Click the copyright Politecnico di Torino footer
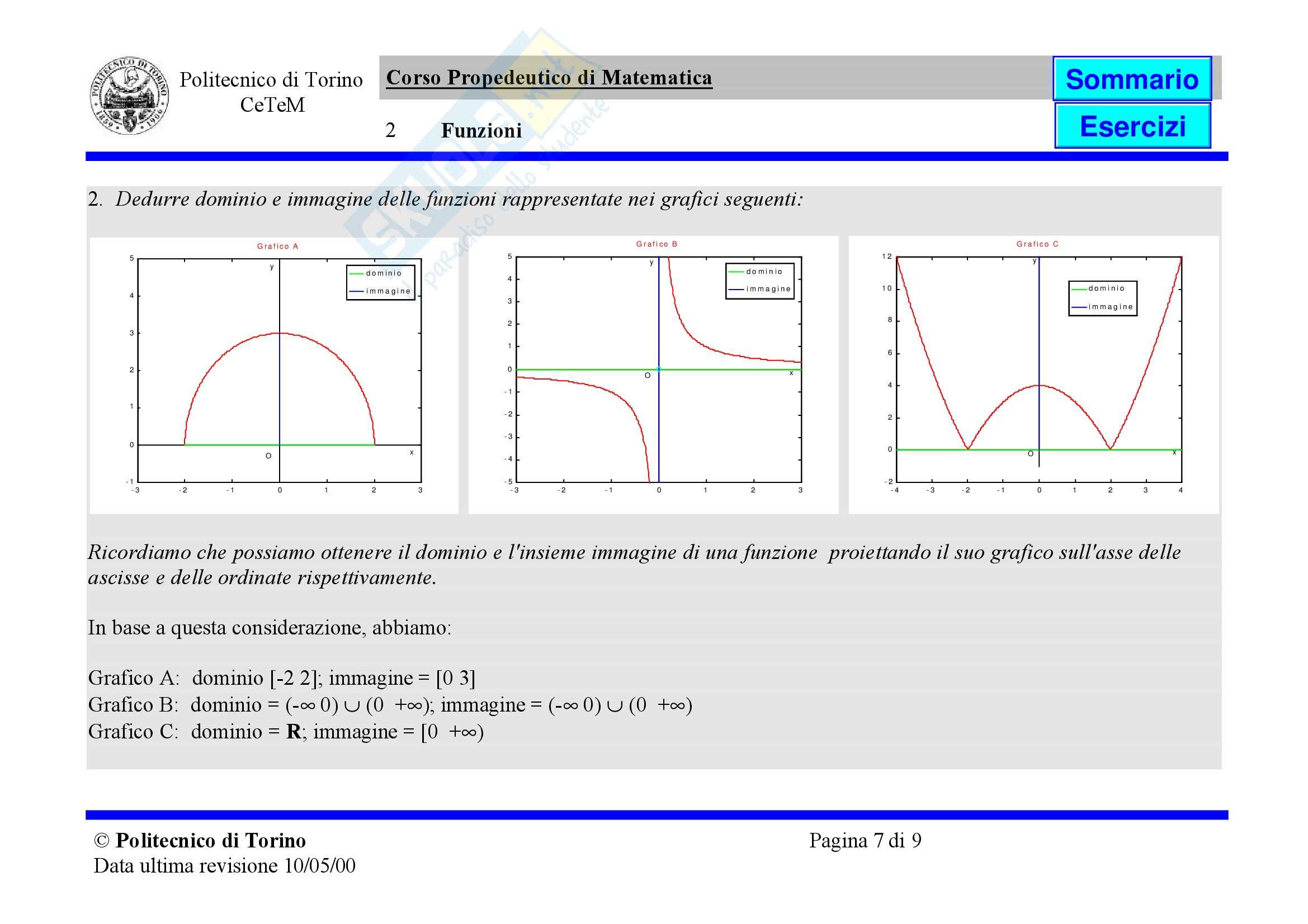Image resolution: width=1308 pixels, height=924 pixels. [x=200, y=840]
